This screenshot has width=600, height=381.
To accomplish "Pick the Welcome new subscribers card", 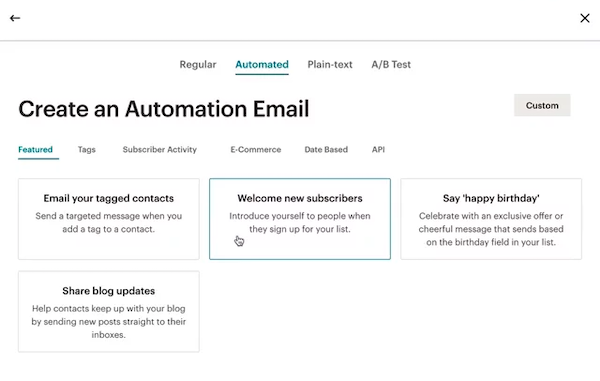I will (300, 219).
